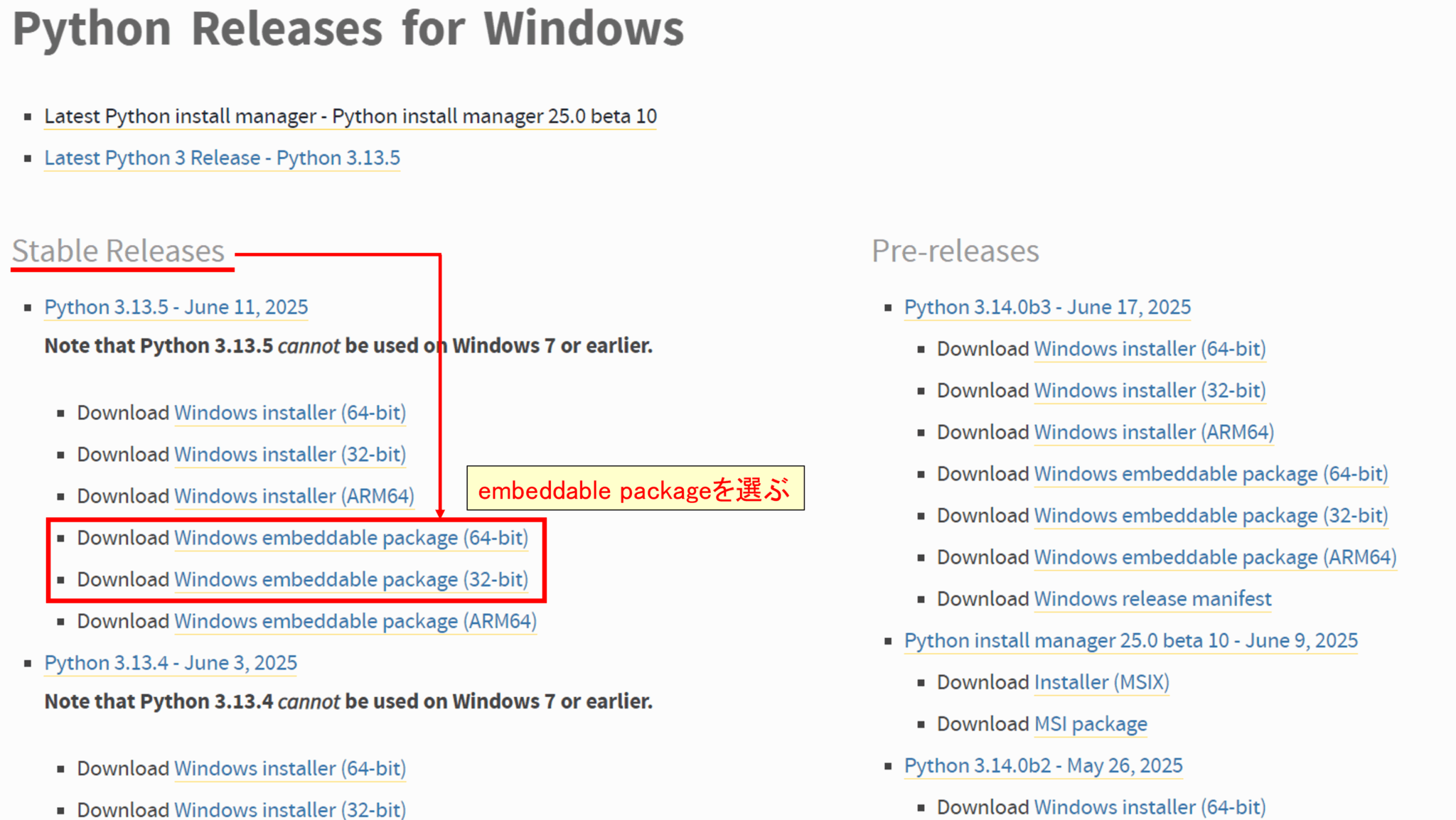Image resolution: width=1456 pixels, height=820 pixels.
Task: Open Latest Python install manager 25.0 beta 10 link
Action: [350, 117]
